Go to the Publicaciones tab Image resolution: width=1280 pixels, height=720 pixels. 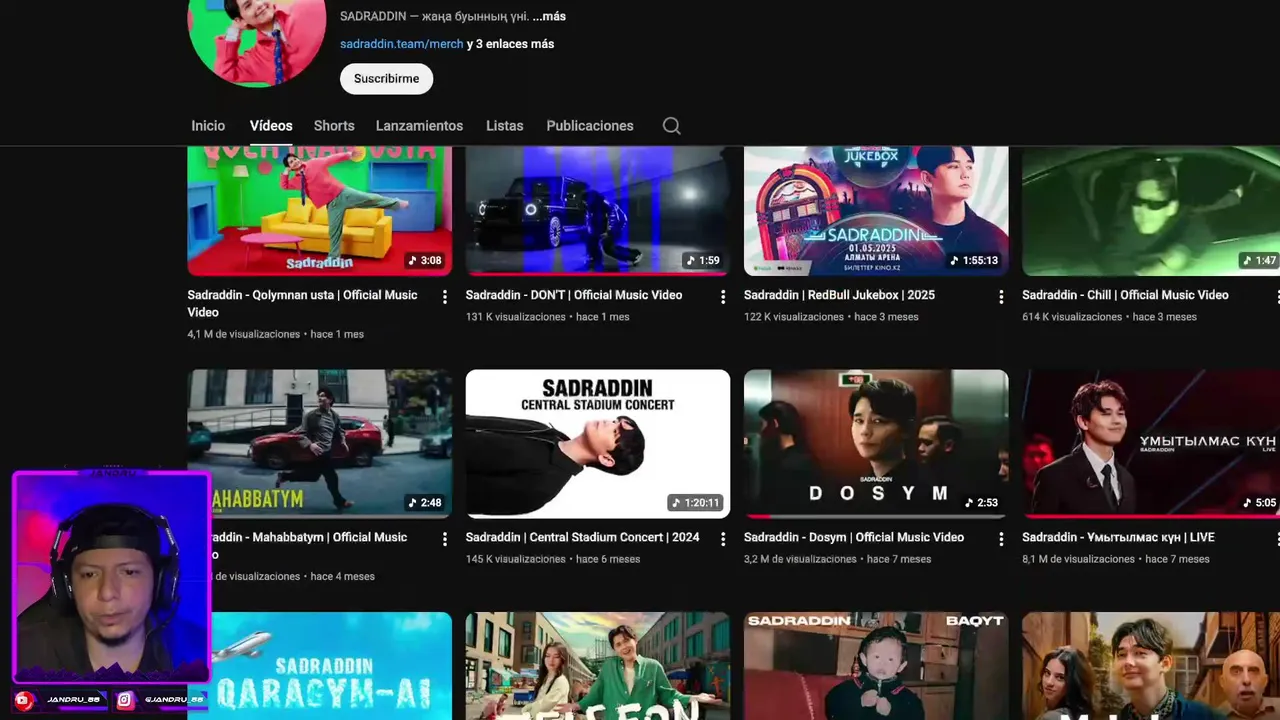pos(590,126)
